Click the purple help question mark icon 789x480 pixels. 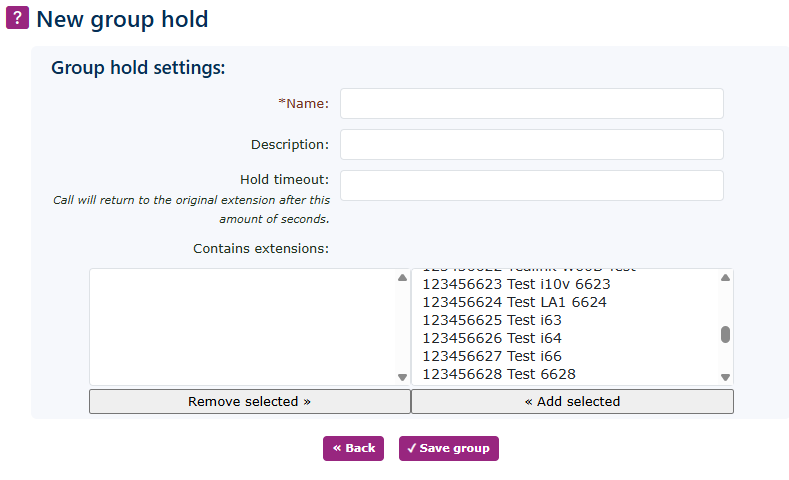tap(17, 18)
